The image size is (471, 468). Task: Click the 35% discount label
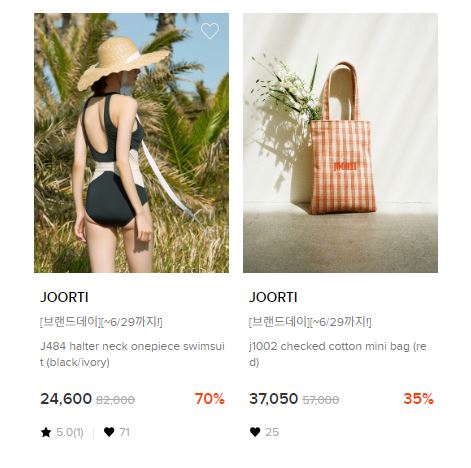[x=418, y=399]
